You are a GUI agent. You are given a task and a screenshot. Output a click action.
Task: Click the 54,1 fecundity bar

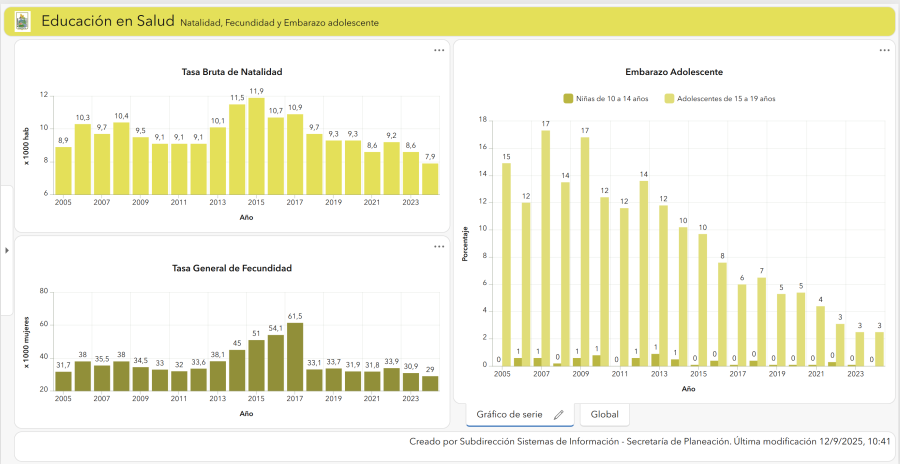point(276,363)
